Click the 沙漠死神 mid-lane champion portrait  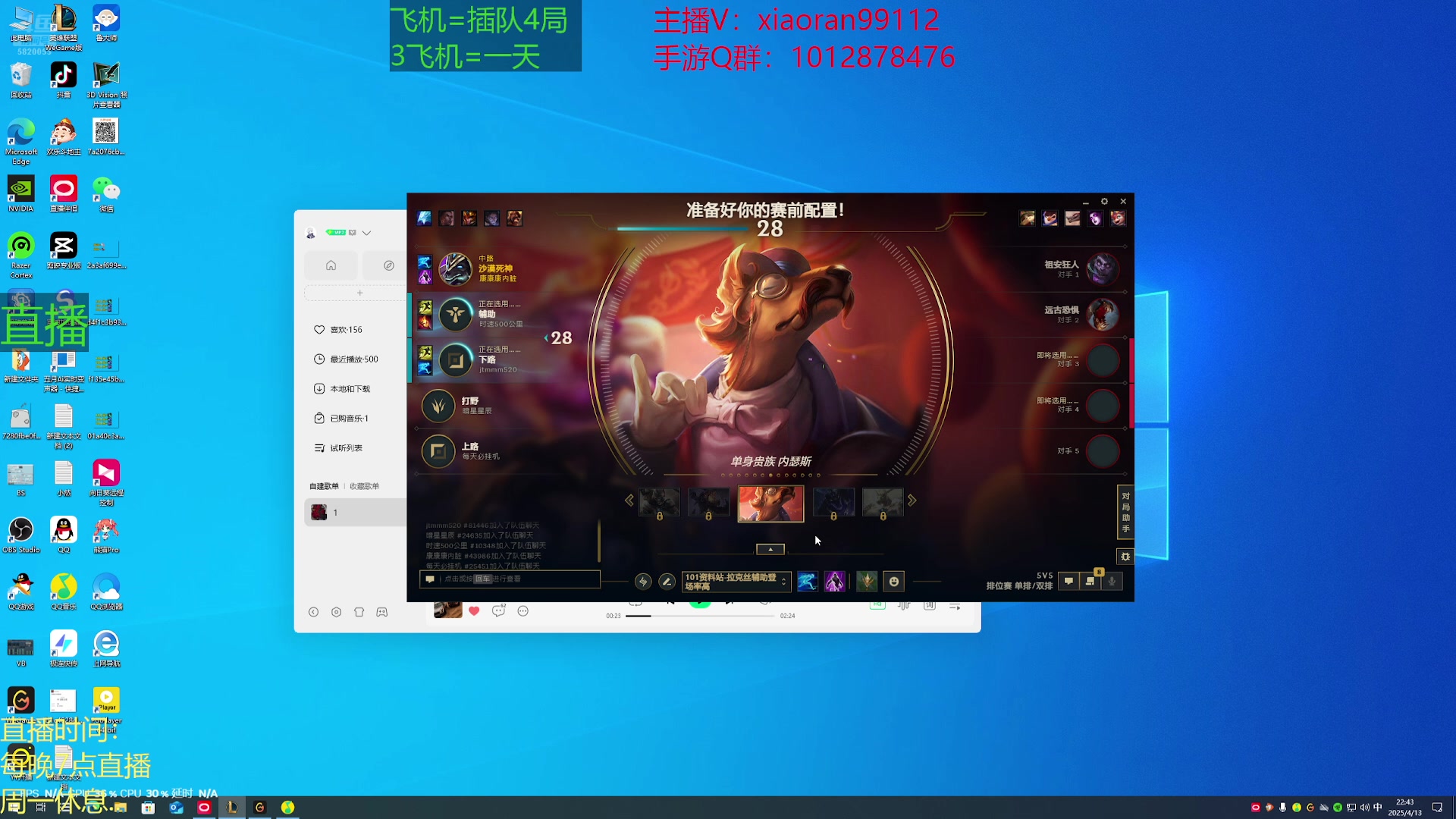tap(455, 268)
